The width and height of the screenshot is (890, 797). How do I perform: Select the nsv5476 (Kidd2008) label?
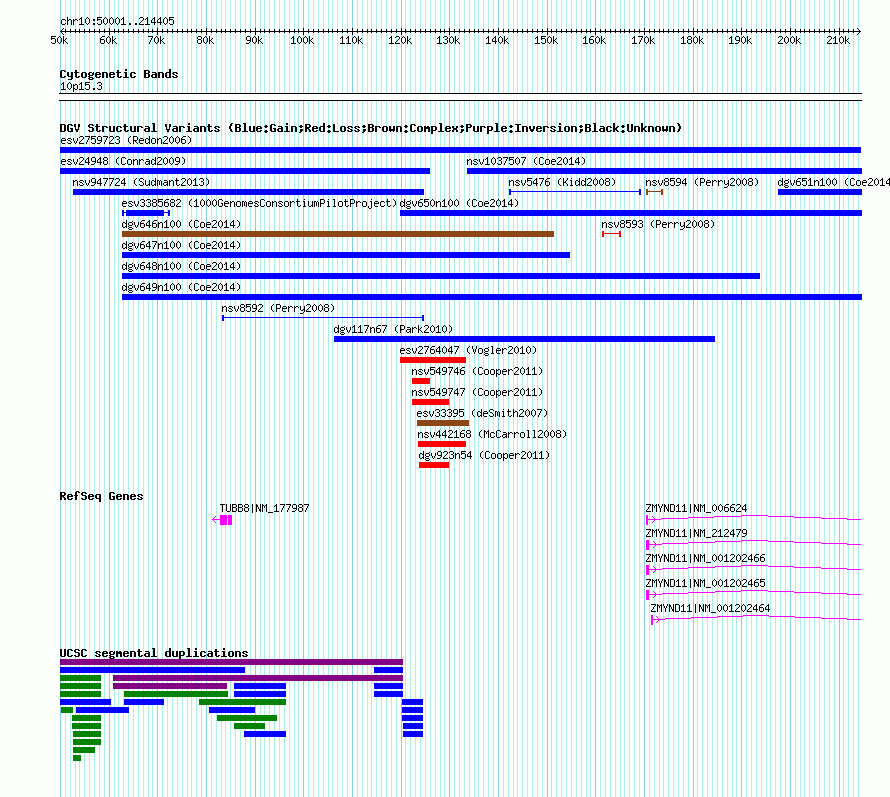(x=562, y=182)
